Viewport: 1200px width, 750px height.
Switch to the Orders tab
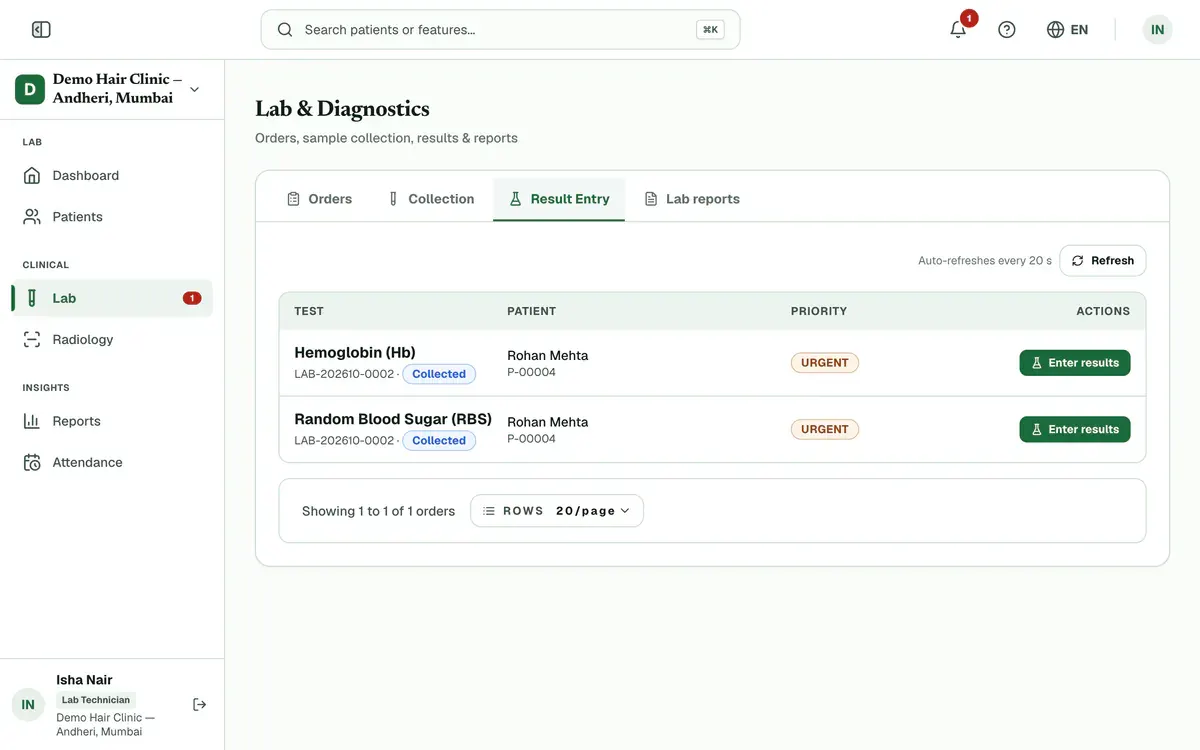tap(319, 199)
